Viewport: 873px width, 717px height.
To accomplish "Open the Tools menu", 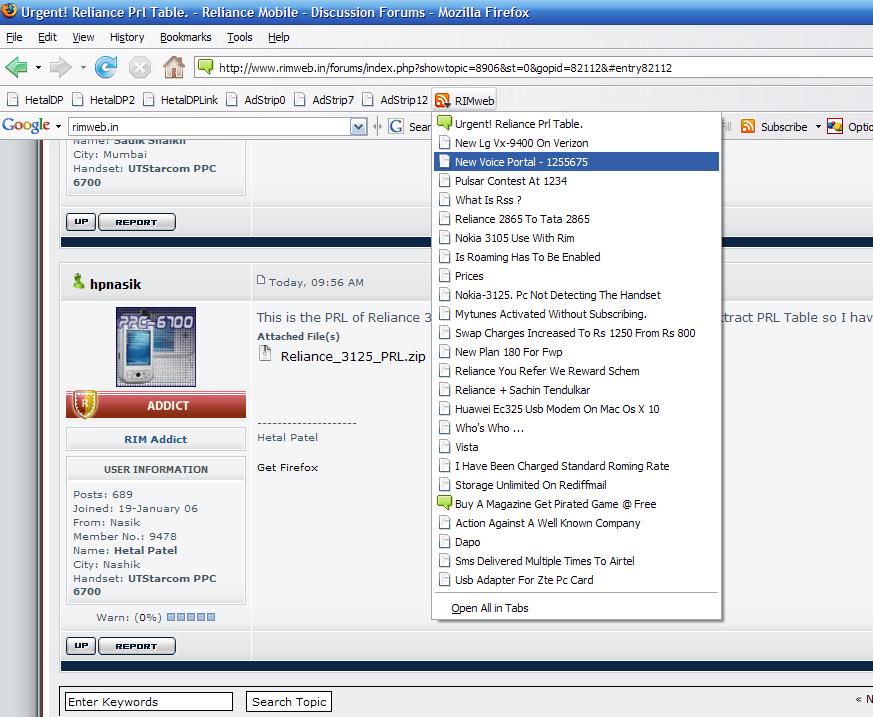I will [239, 37].
